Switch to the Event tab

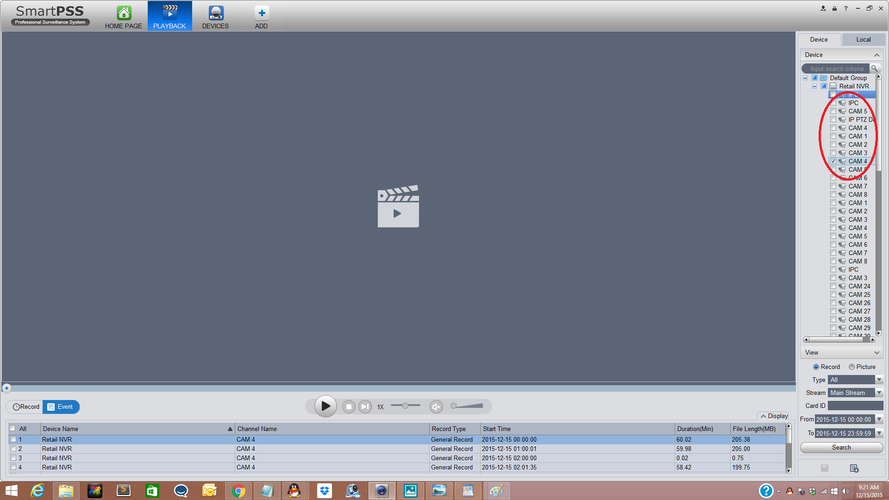[x=61, y=407]
